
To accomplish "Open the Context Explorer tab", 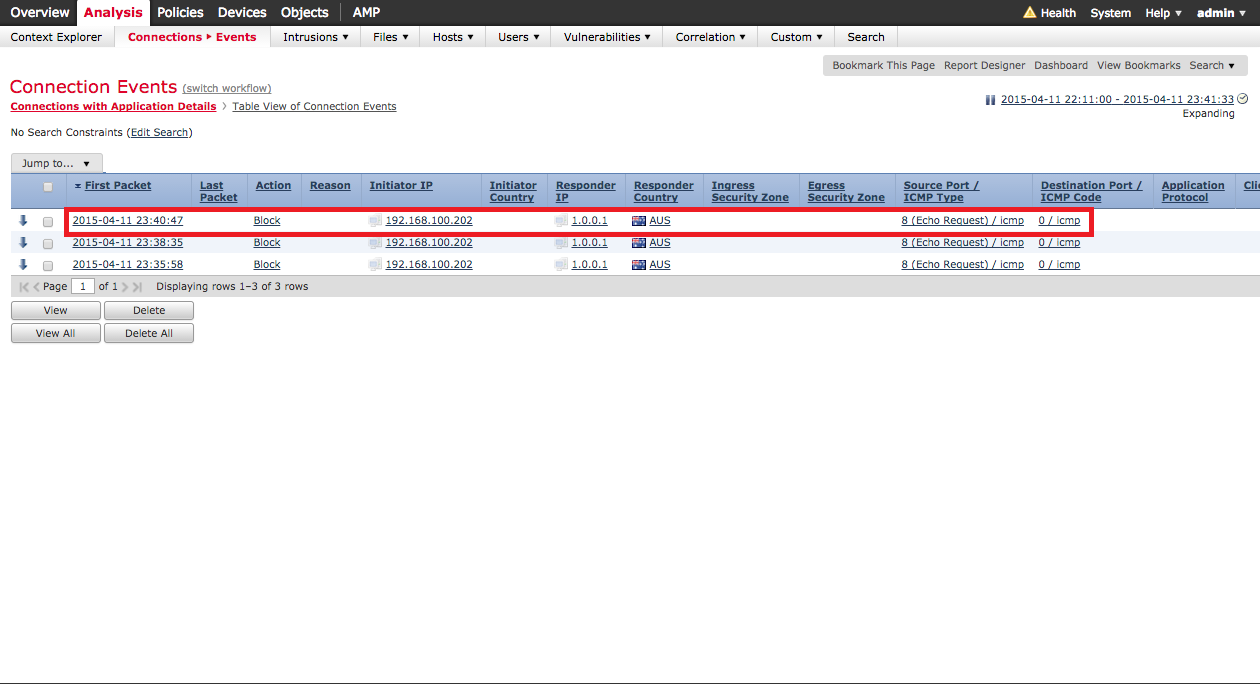I will [x=56, y=37].
